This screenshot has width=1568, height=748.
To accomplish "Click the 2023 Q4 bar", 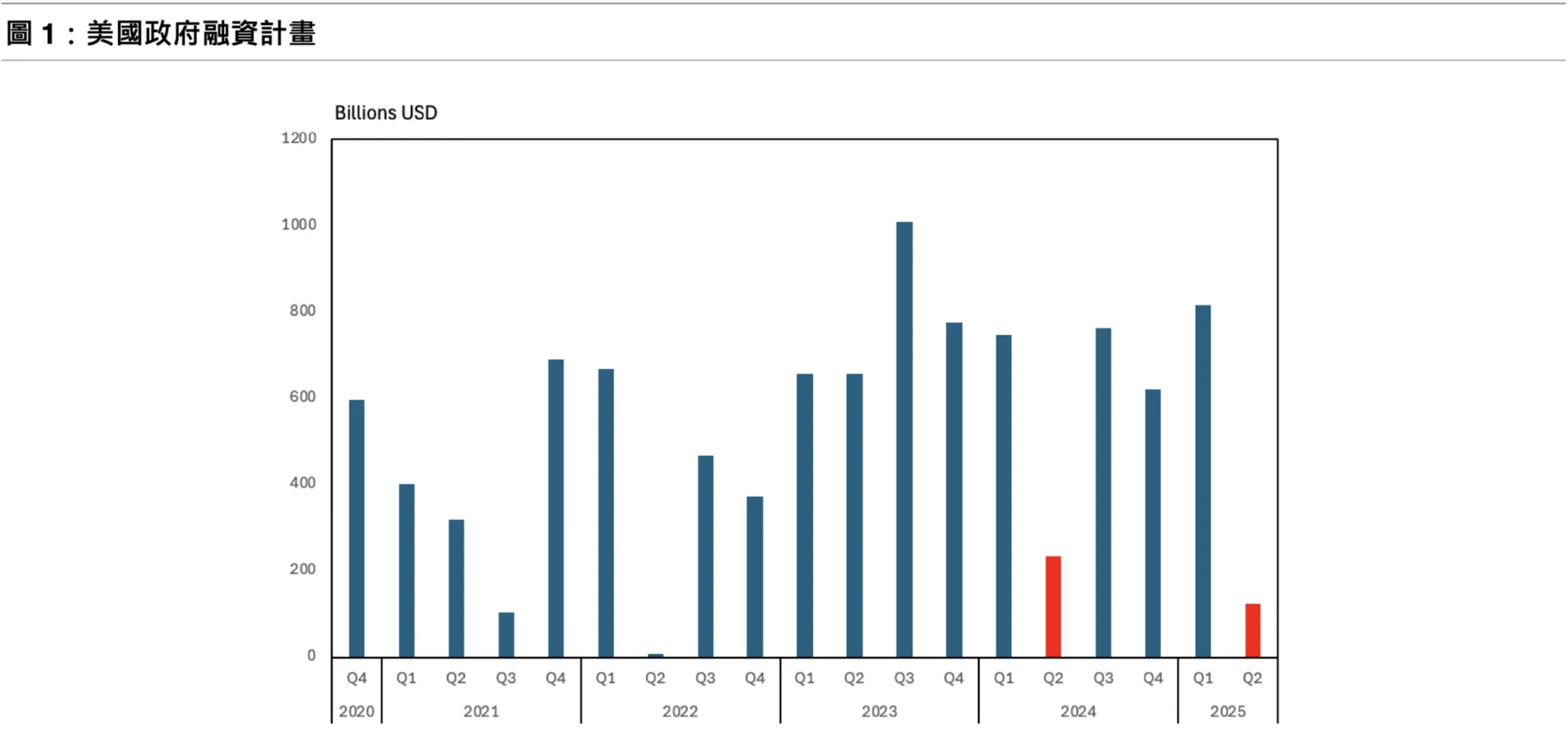I will tap(954, 489).
